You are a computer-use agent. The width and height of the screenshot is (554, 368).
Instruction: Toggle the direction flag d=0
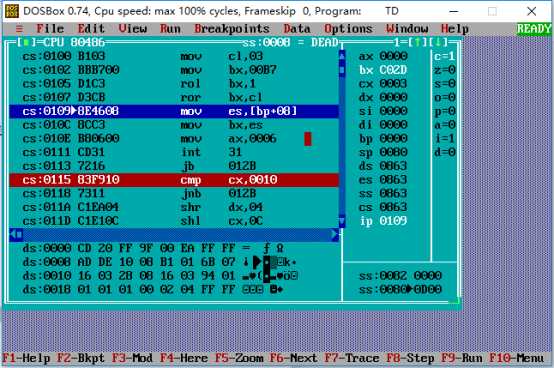tap(444, 152)
